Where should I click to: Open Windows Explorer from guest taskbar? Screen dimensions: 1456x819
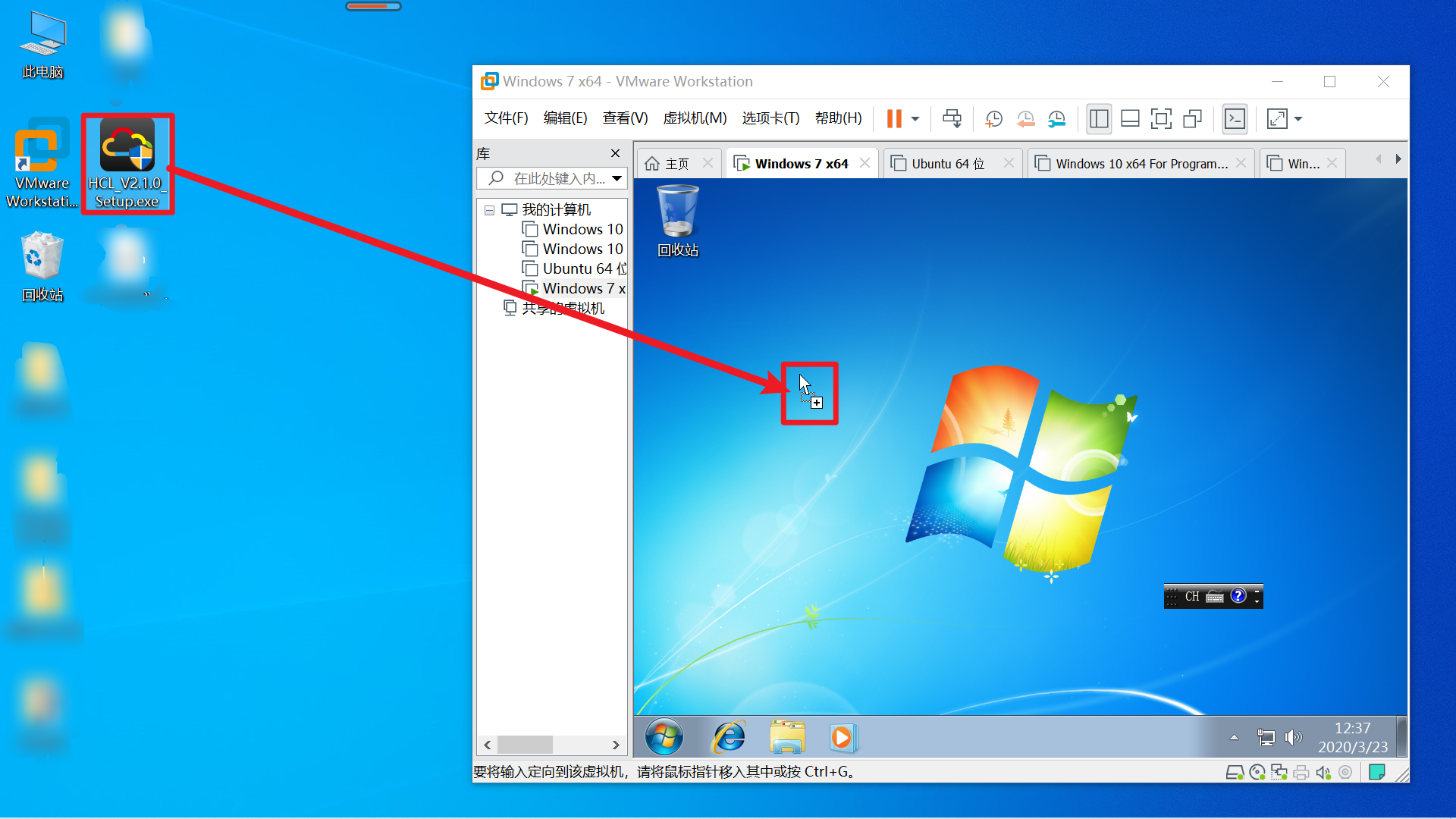pyautogui.click(x=787, y=737)
